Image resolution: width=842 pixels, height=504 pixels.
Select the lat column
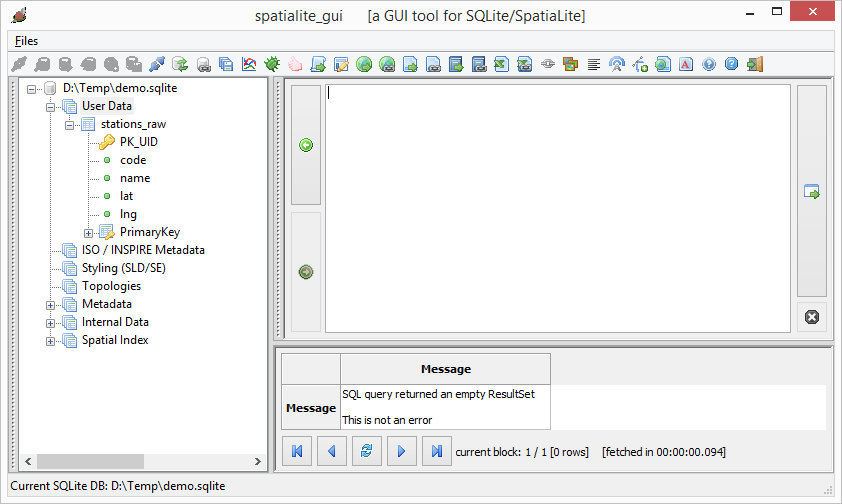click(x=126, y=196)
